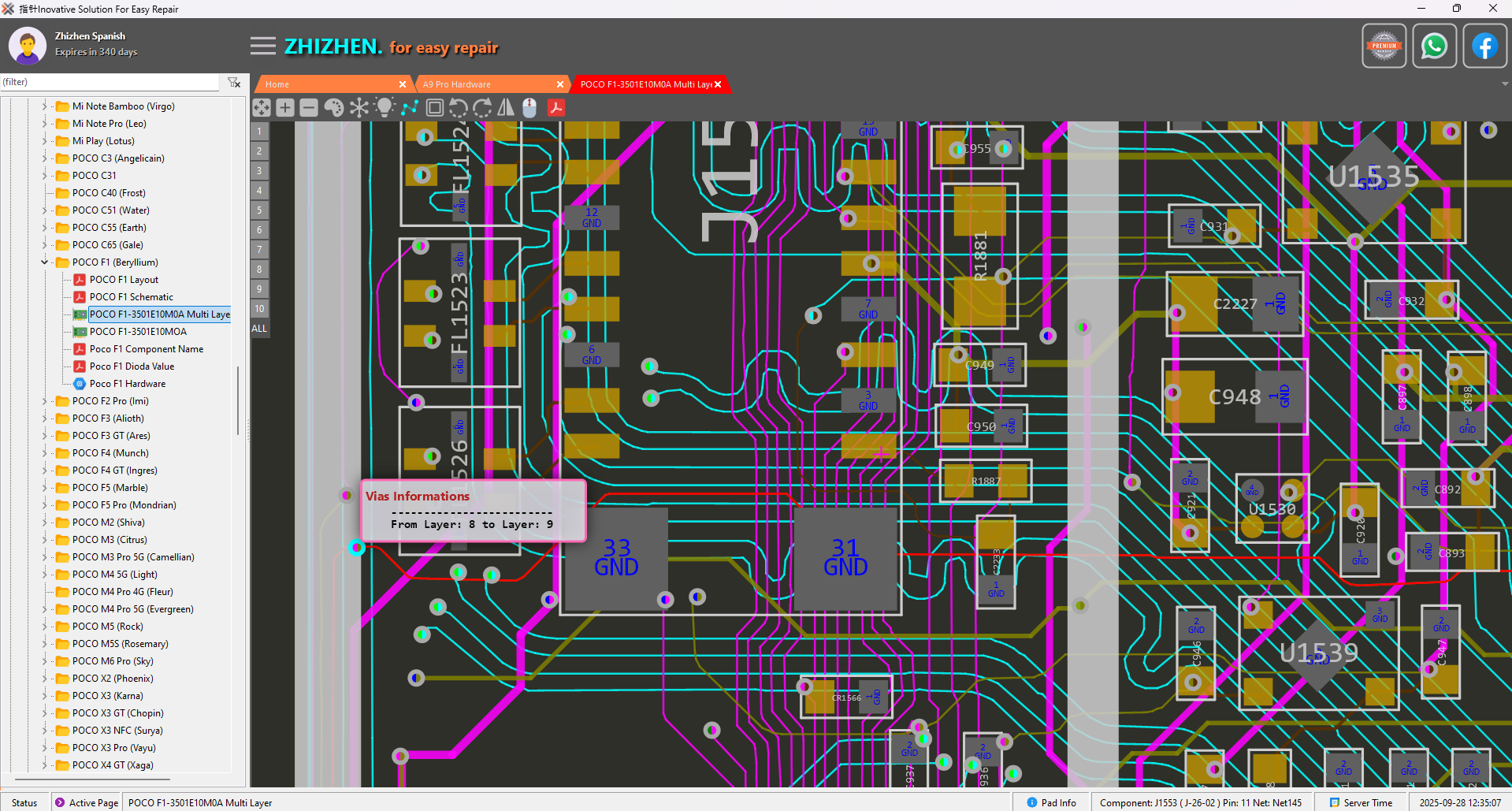Open the hamburger menu
1512x811 pixels.
[x=263, y=47]
